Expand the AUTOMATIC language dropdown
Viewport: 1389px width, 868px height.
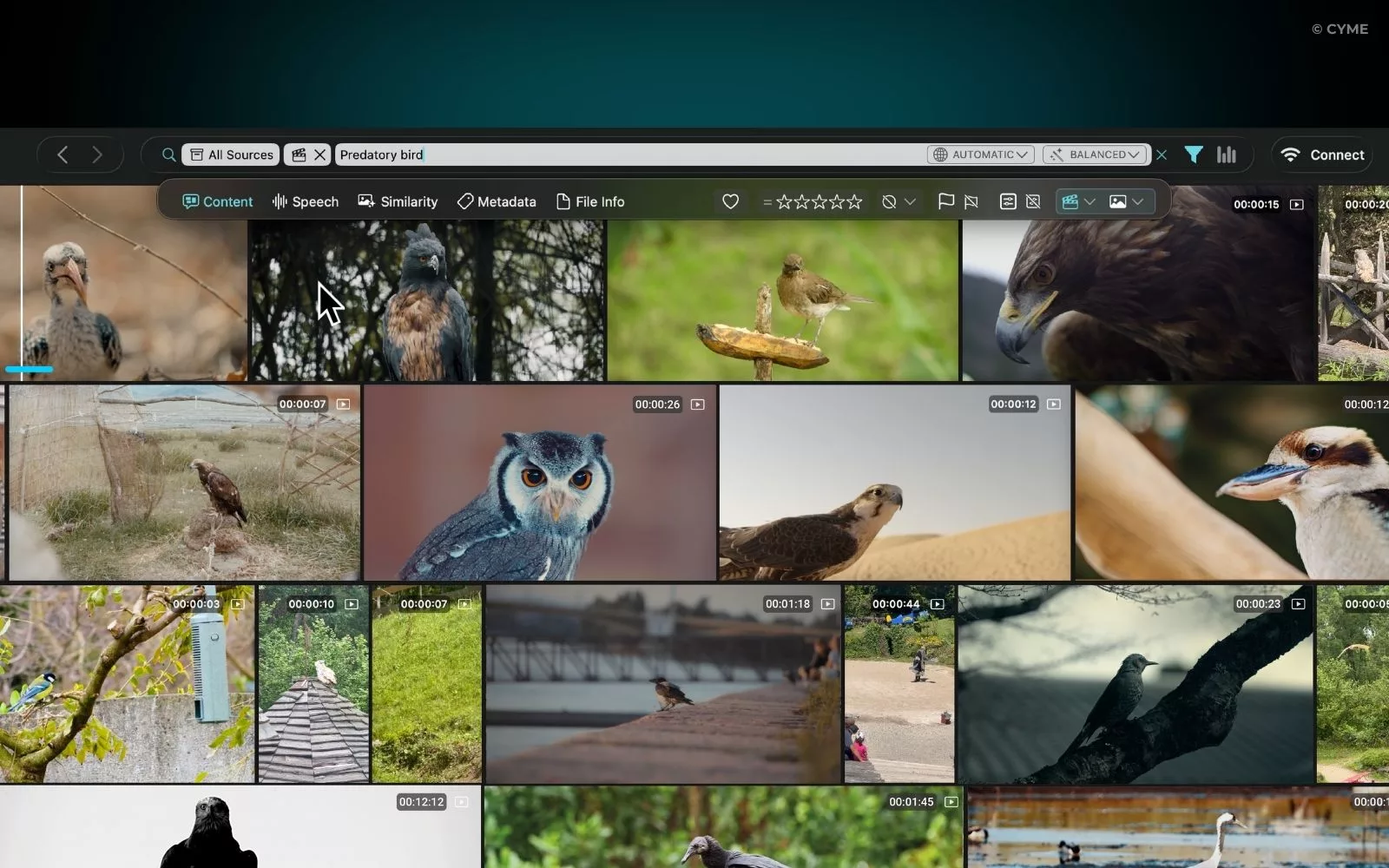click(x=981, y=155)
